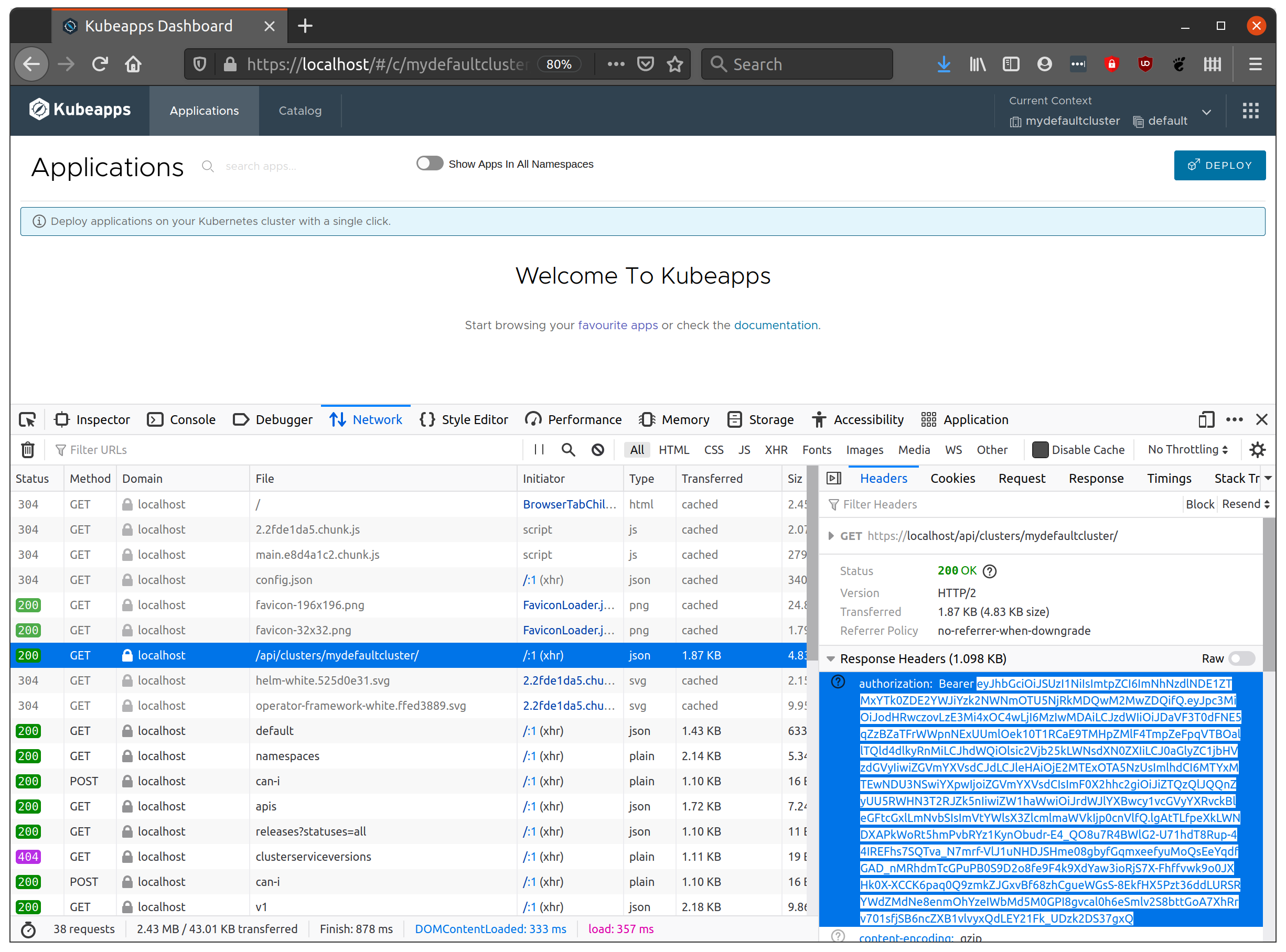Open the documentation link
The width and height of the screenshot is (1286, 952).
775,325
